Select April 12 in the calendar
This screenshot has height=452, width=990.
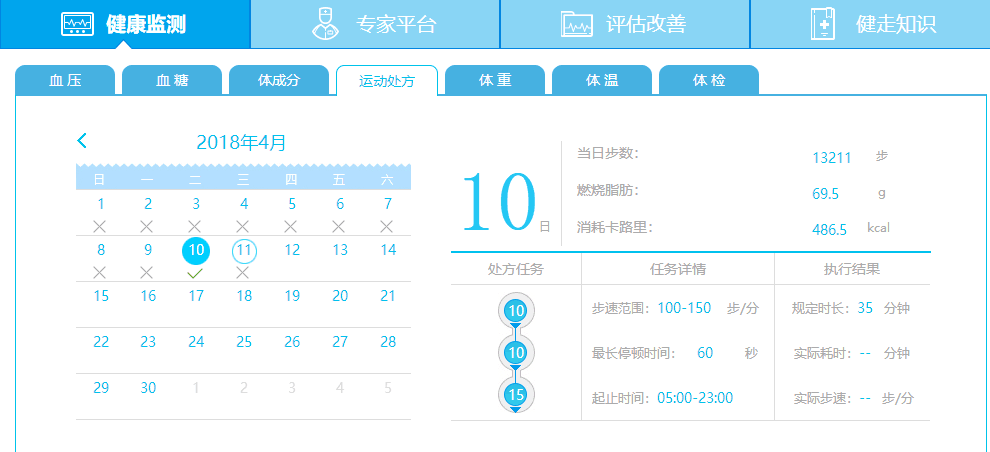(292, 250)
